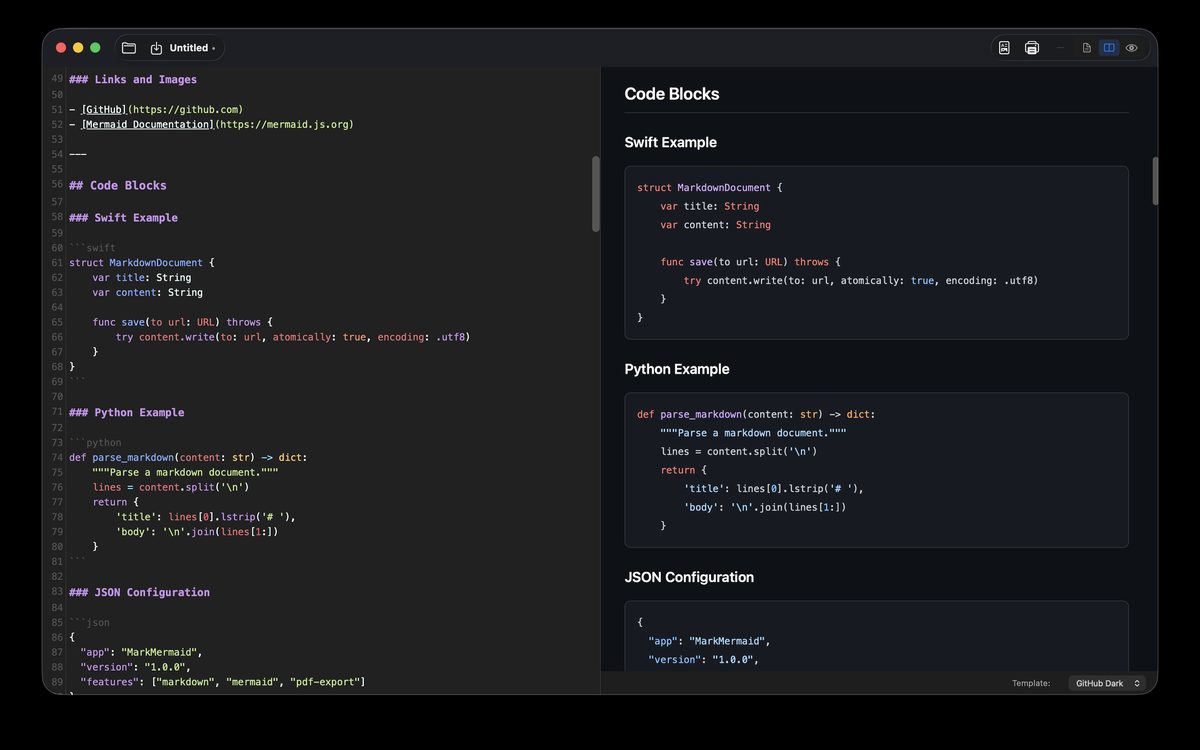Click '"app": "MarkMermaid"' in preview JSON block
Screen dimensions: 1200x750
click(x=709, y=641)
